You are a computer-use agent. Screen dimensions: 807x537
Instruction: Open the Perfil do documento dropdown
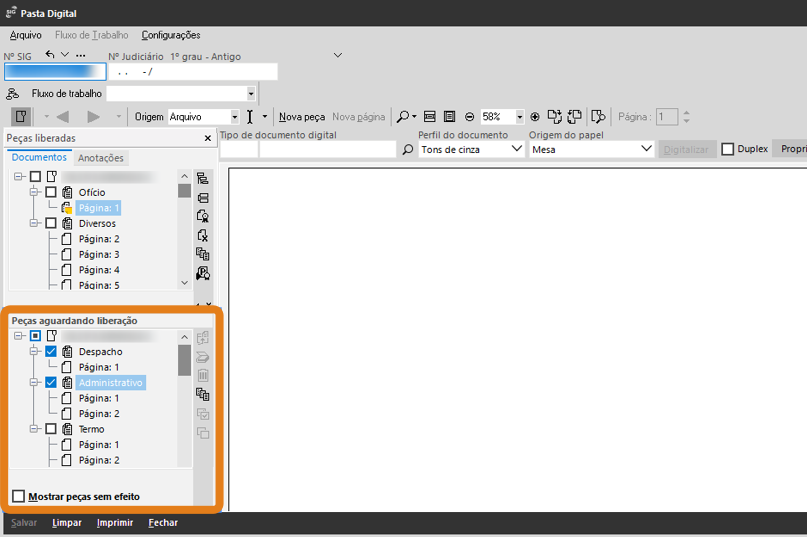[516, 149]
